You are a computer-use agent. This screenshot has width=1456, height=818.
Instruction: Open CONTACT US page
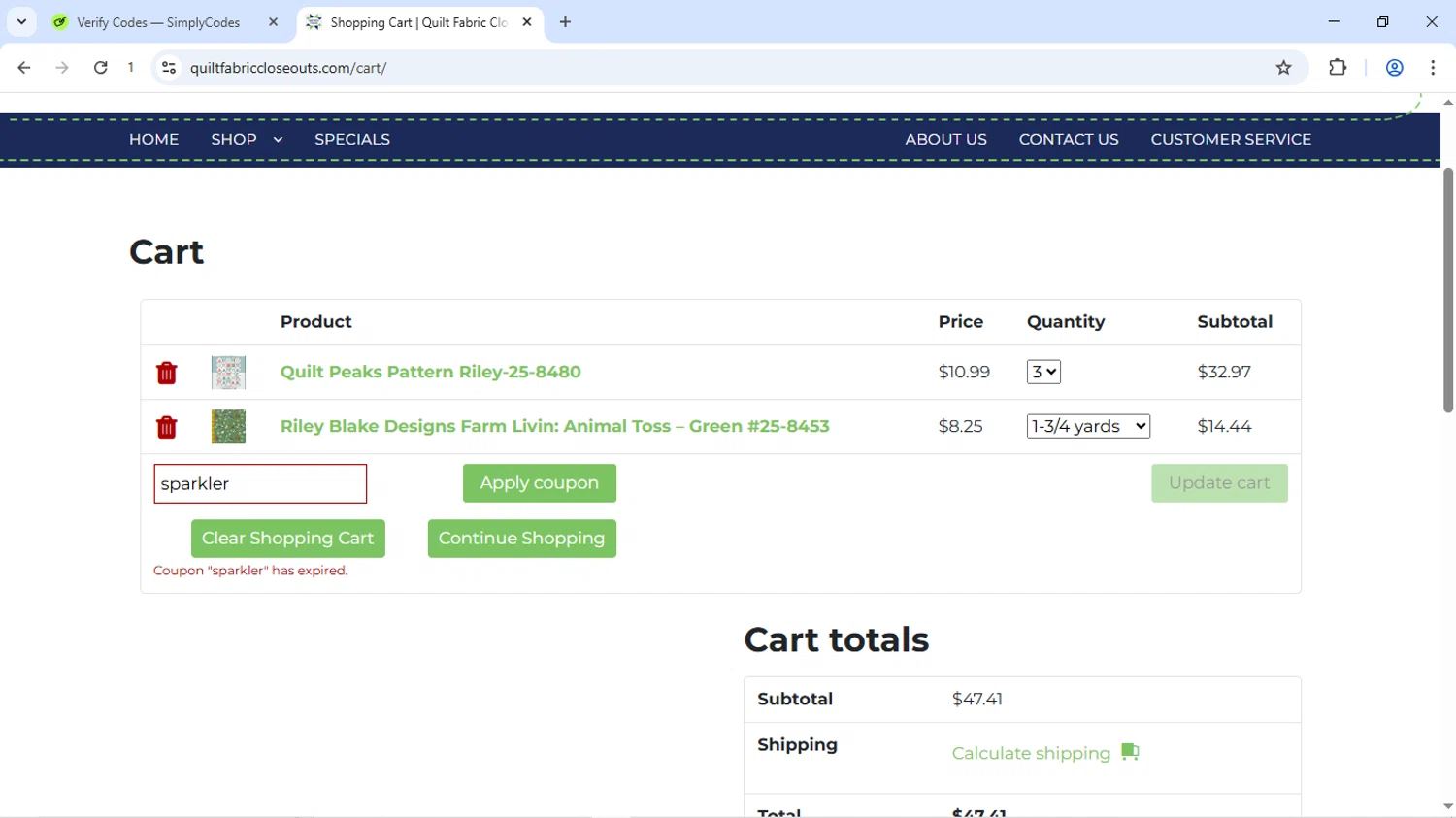[1069, 140]
